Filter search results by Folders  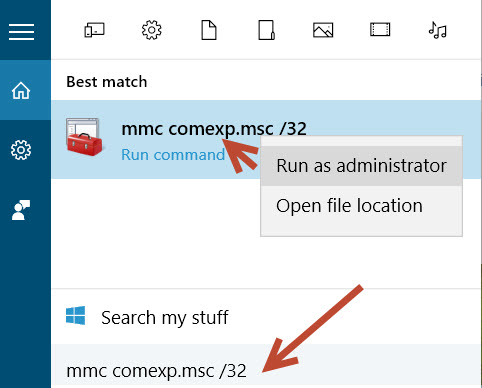266,30
